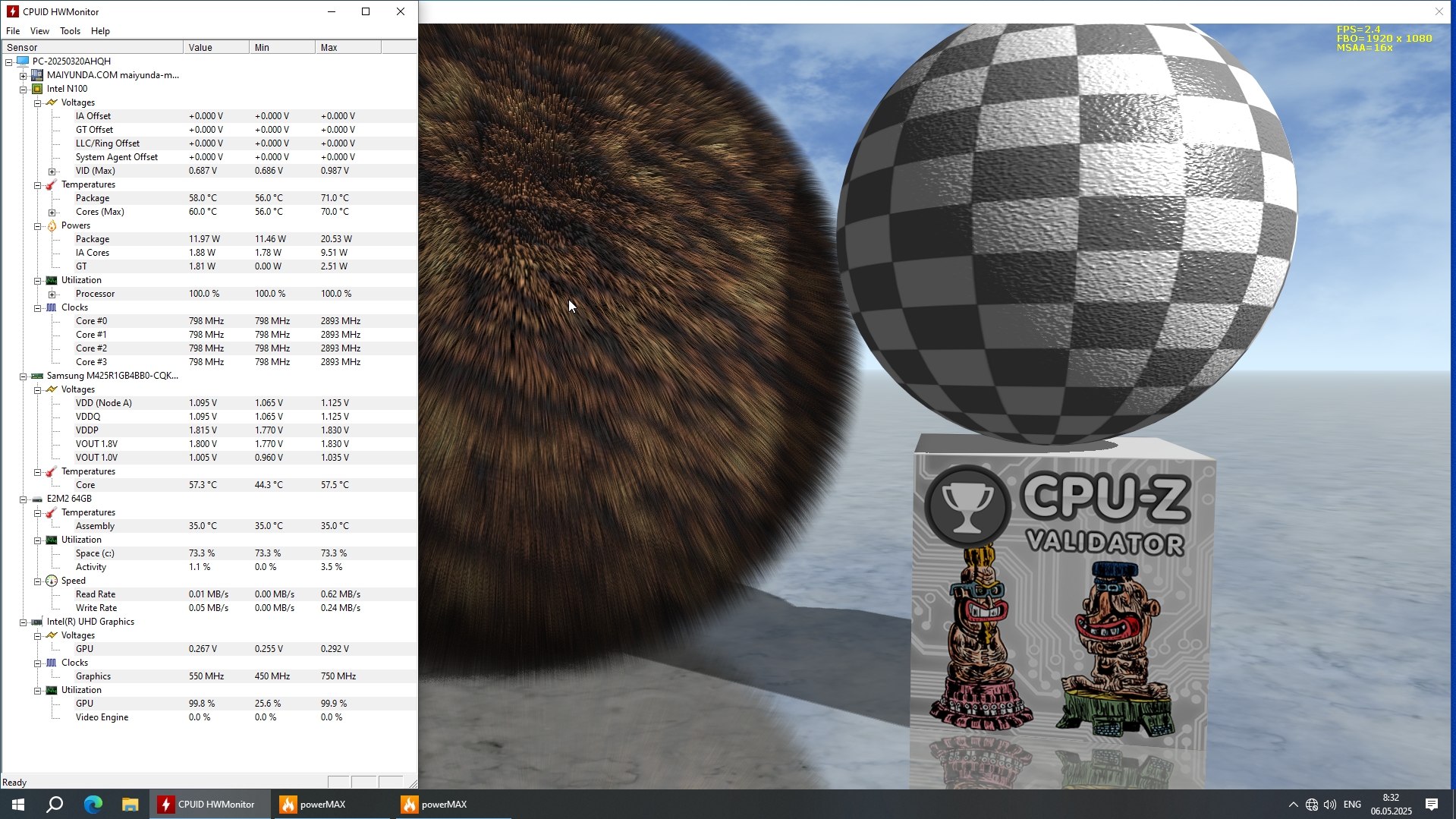Select the Write Rate row
The height and width of the screenshot is (819, 1456).
209,608
